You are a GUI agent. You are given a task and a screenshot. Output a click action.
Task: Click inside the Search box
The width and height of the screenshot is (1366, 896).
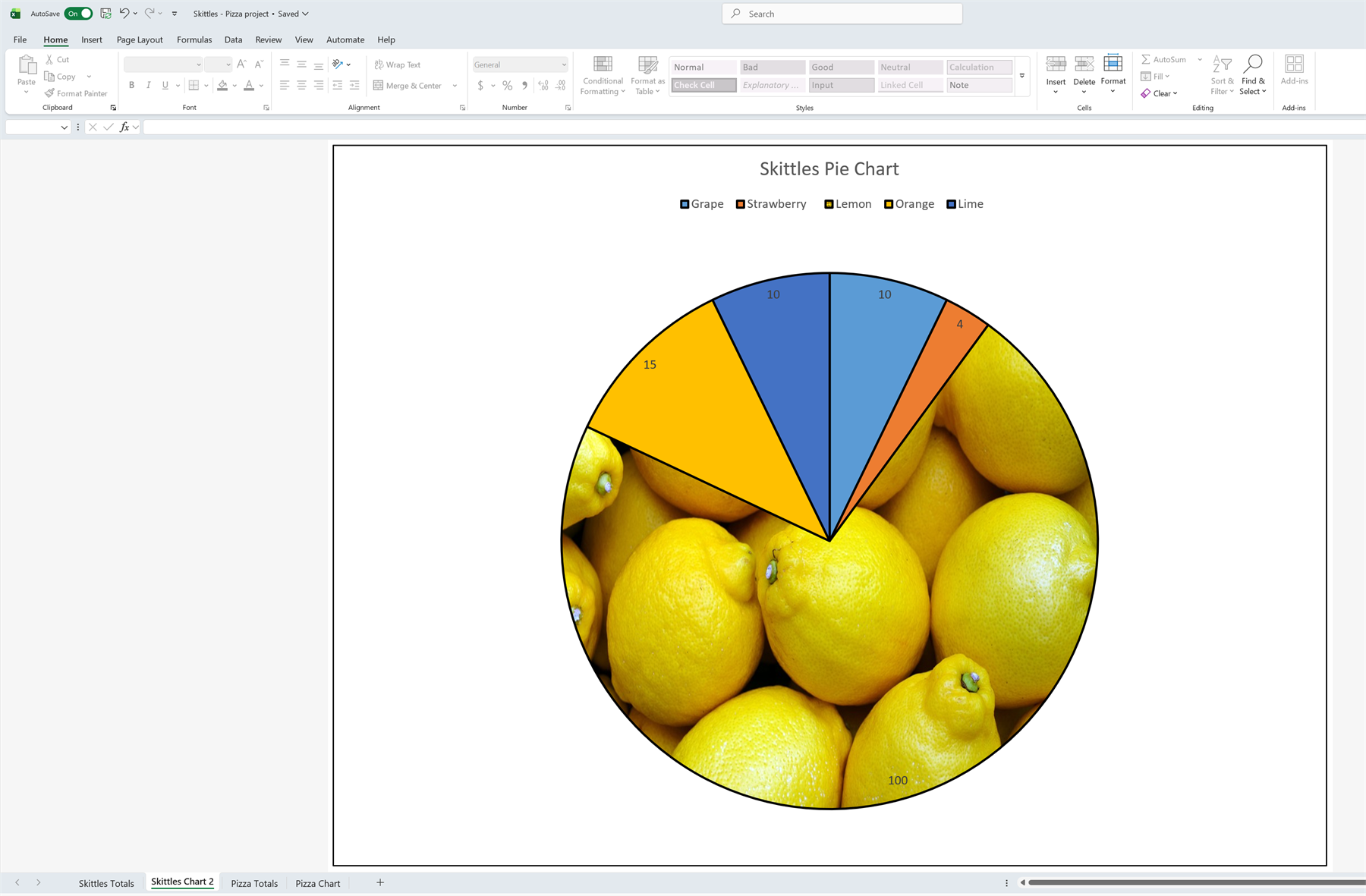(x=841, y=13)
